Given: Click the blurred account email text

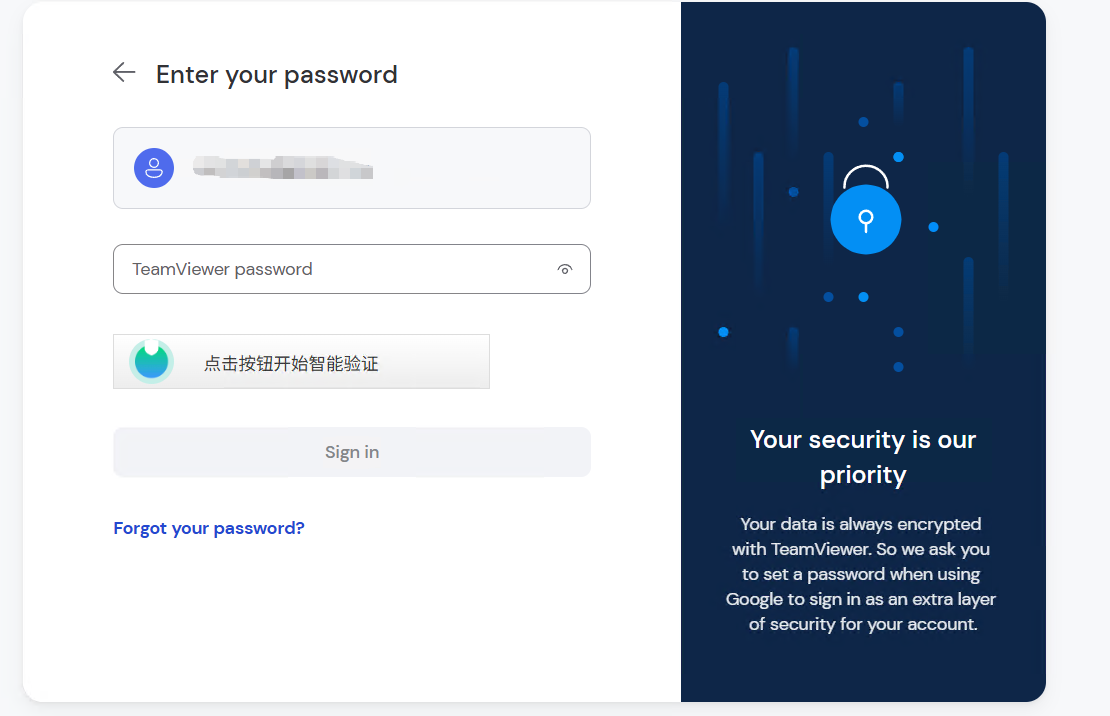Looking at the screenshot, I should pyautogui.click(x=283, y=168).
